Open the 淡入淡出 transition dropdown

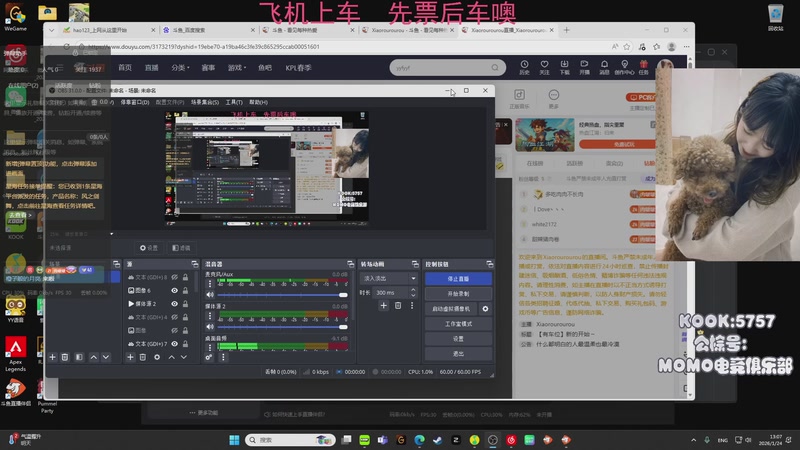389,279
